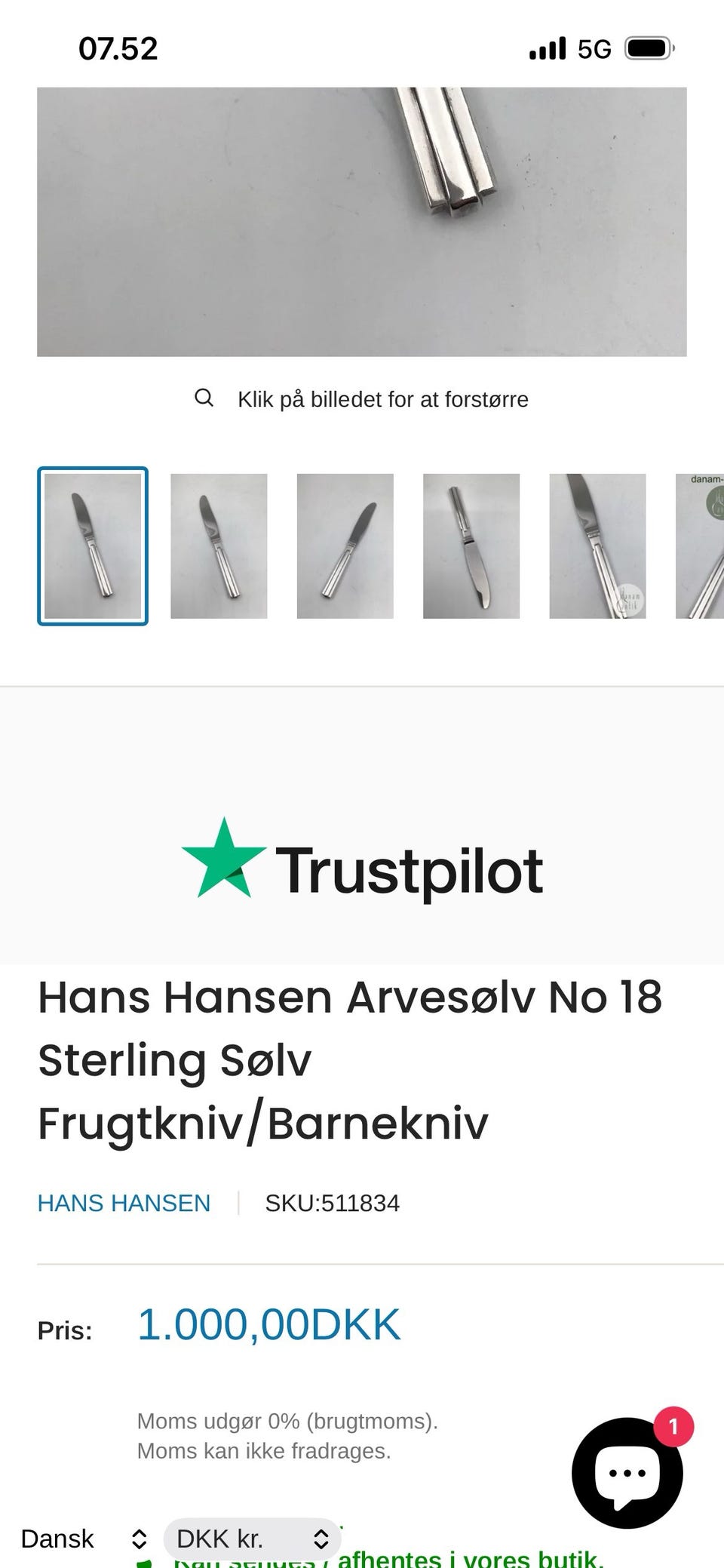The width and height of the screenshot is (724, 1568).
Task: Tap the red chat notification badge
Action: click(x=673, y=1426)
